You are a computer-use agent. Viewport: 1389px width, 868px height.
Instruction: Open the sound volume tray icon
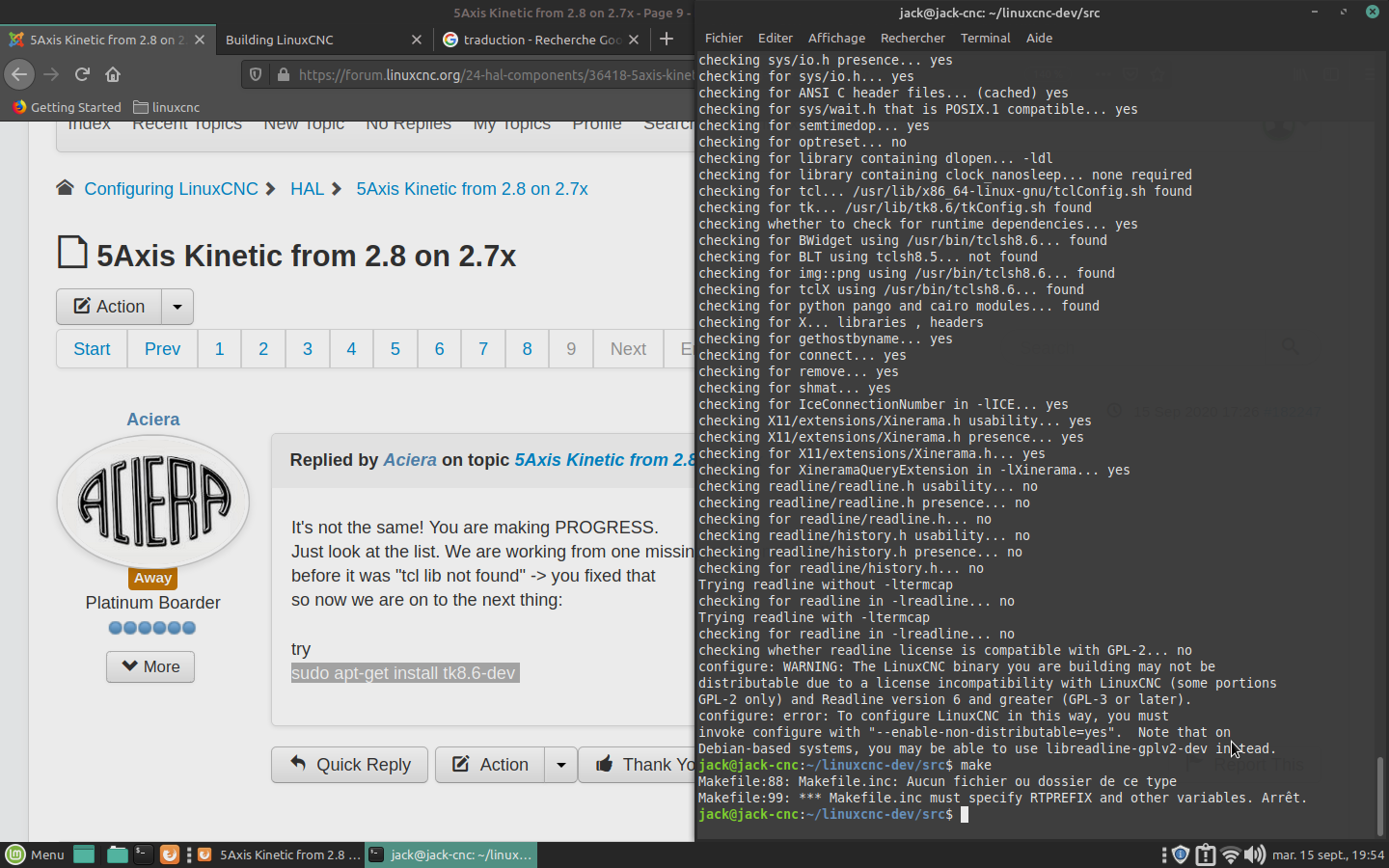(x=1255, y=854)
